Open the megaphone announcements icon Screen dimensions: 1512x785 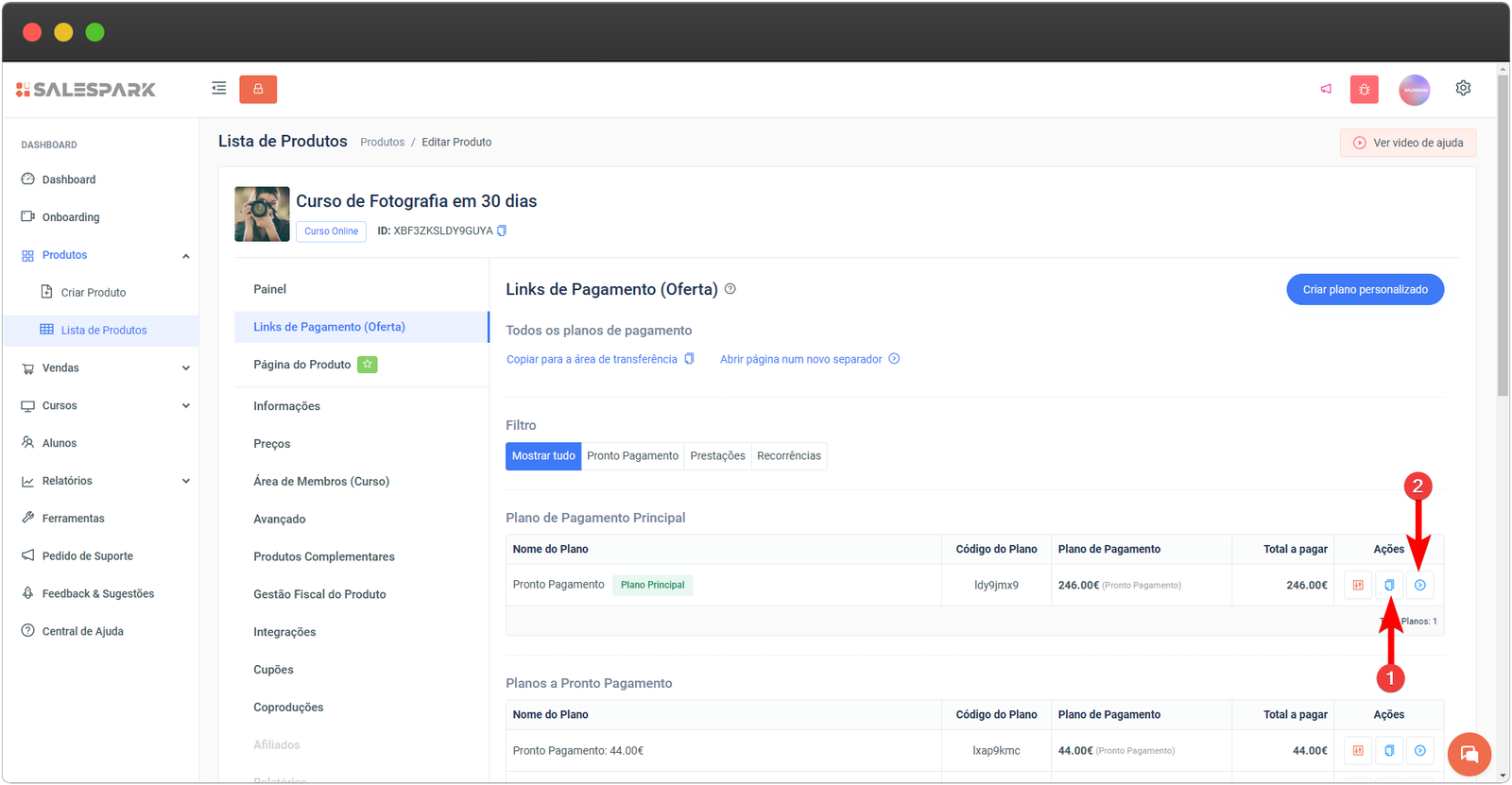1326,89
